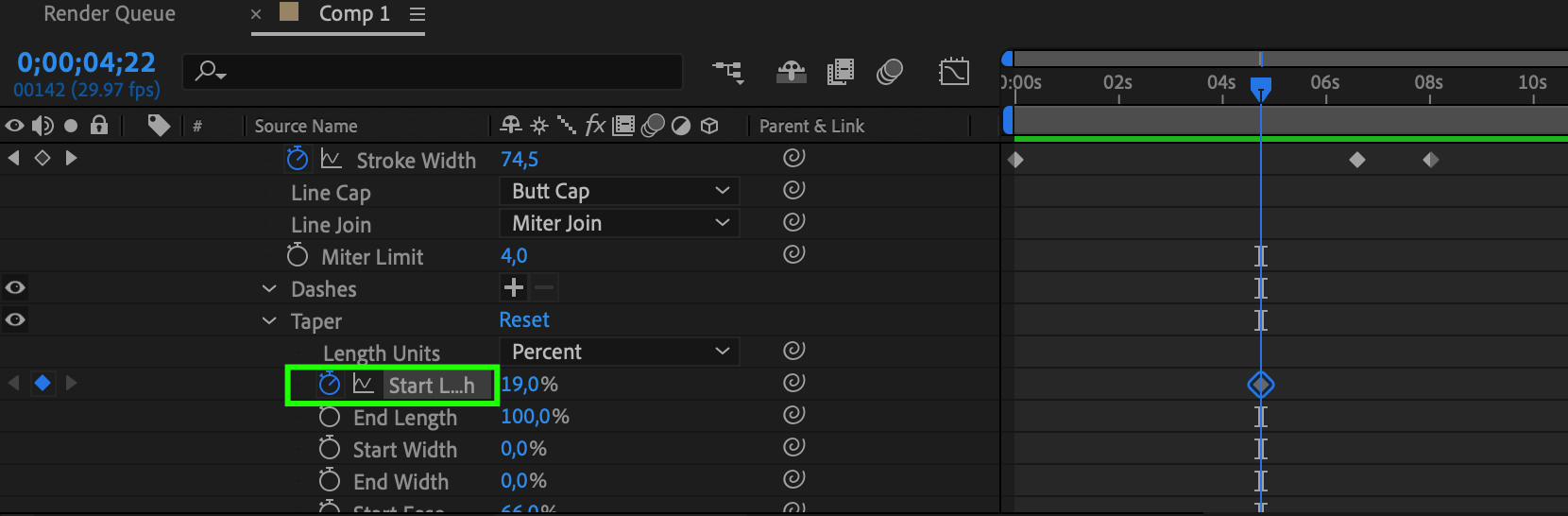Click the Graph Editor button
Screen dimensions: 1568x516
point(954,72)
